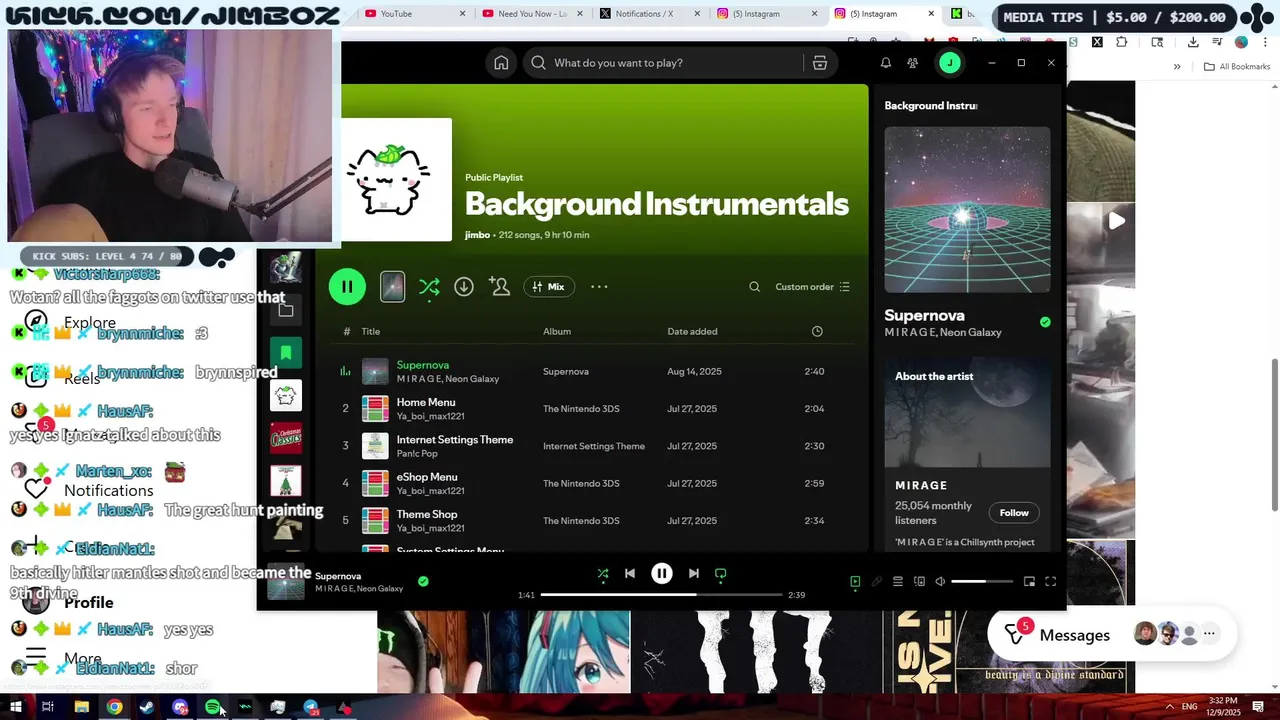Image resolution: width=1280 pixels, height=720 pixels.
Task: Open Chrome extensions puzzle icon
Action: point(1121,42)
